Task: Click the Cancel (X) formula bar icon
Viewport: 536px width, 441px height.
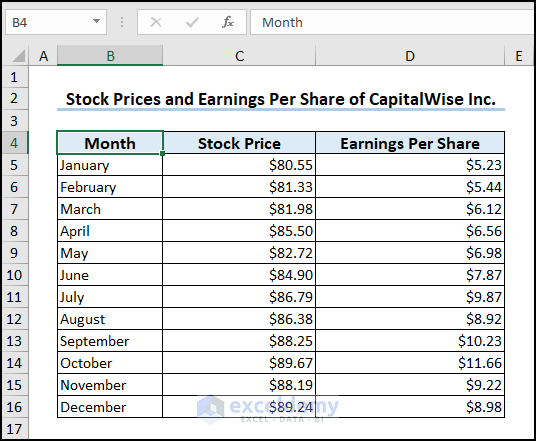Action: coord(156,23)
